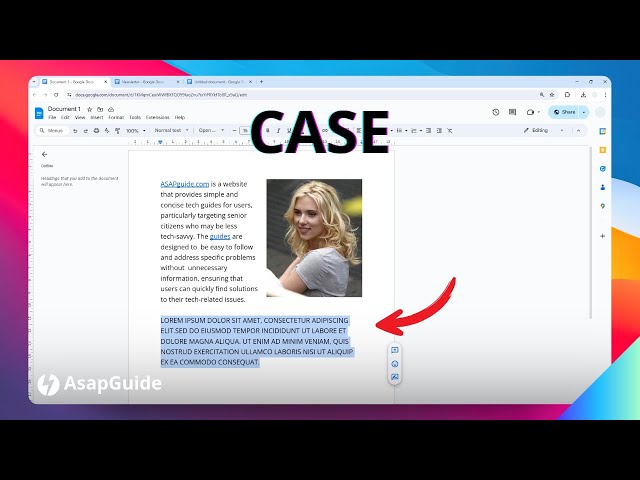Open the Help menu
Image resolution: width=640 pixels, height=480 pixels.
(180, 118)
